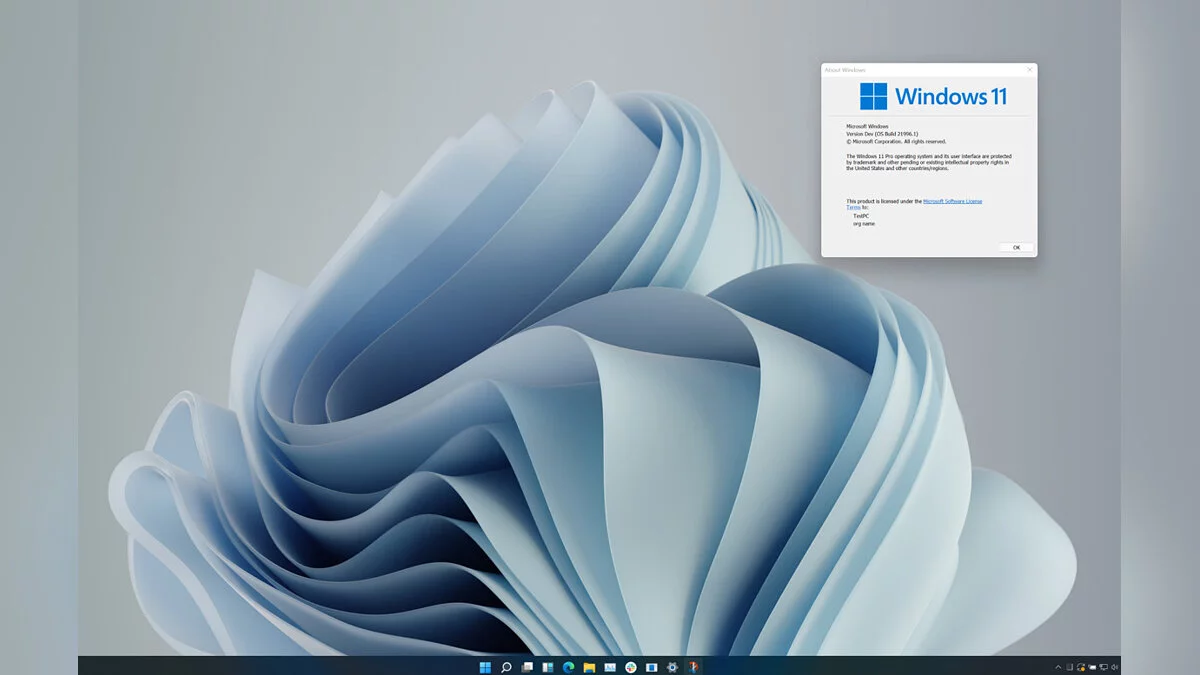Screen dimensions: 1200x675
Task: Expand the hidden system tray icons chevron
Action: [x=1058, y=667]
